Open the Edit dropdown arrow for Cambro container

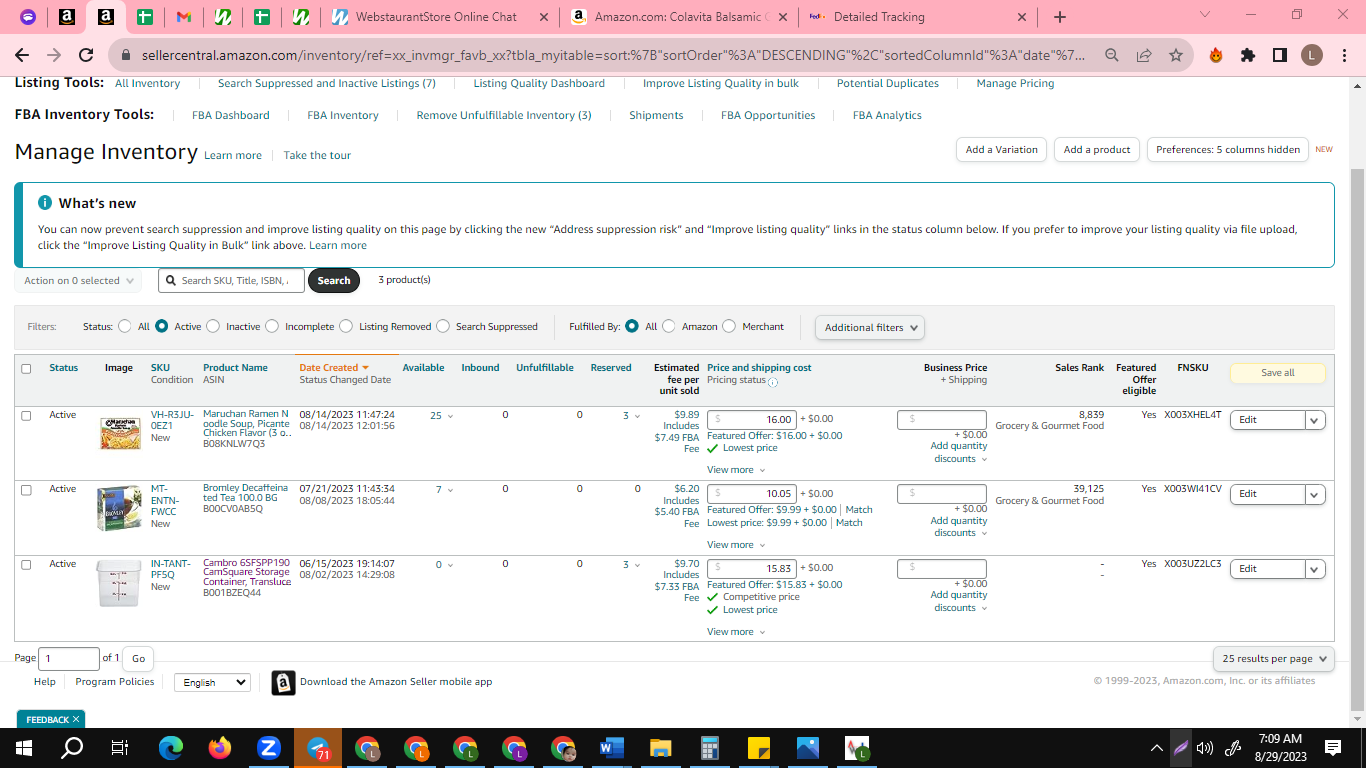[x=1316, y=569]
